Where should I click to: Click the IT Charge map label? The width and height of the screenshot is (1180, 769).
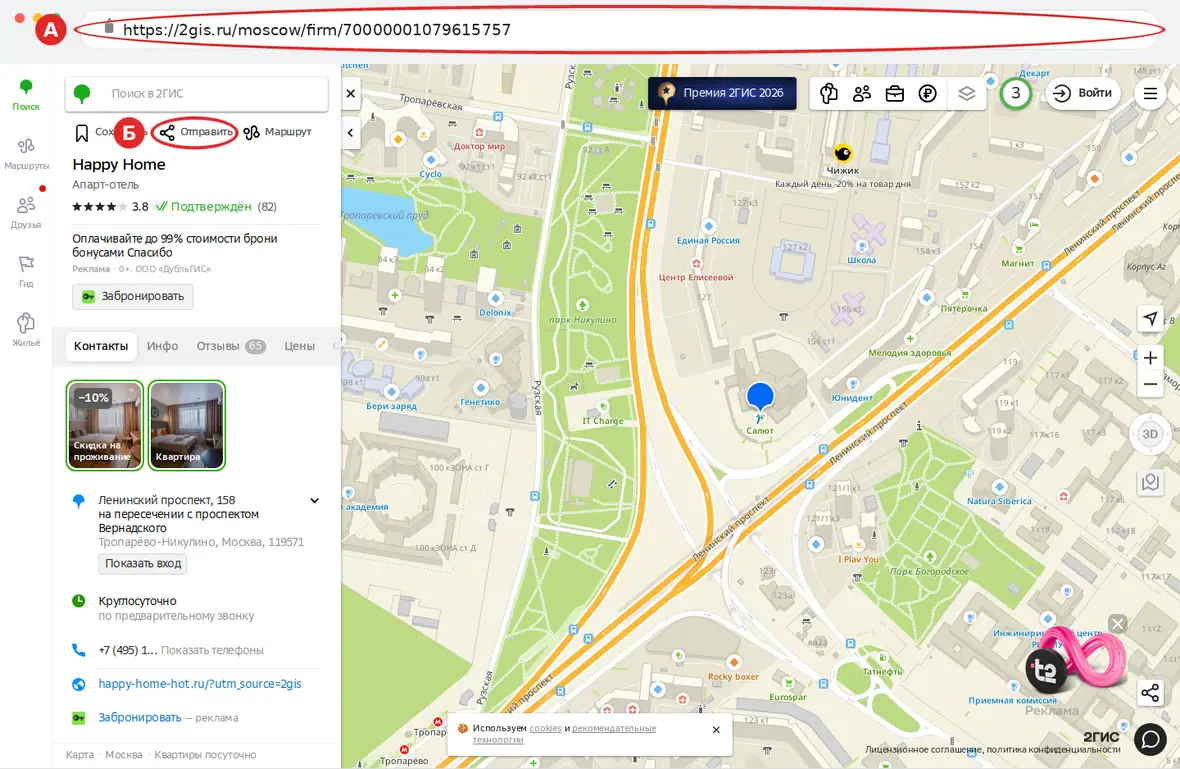coord(603,421)
